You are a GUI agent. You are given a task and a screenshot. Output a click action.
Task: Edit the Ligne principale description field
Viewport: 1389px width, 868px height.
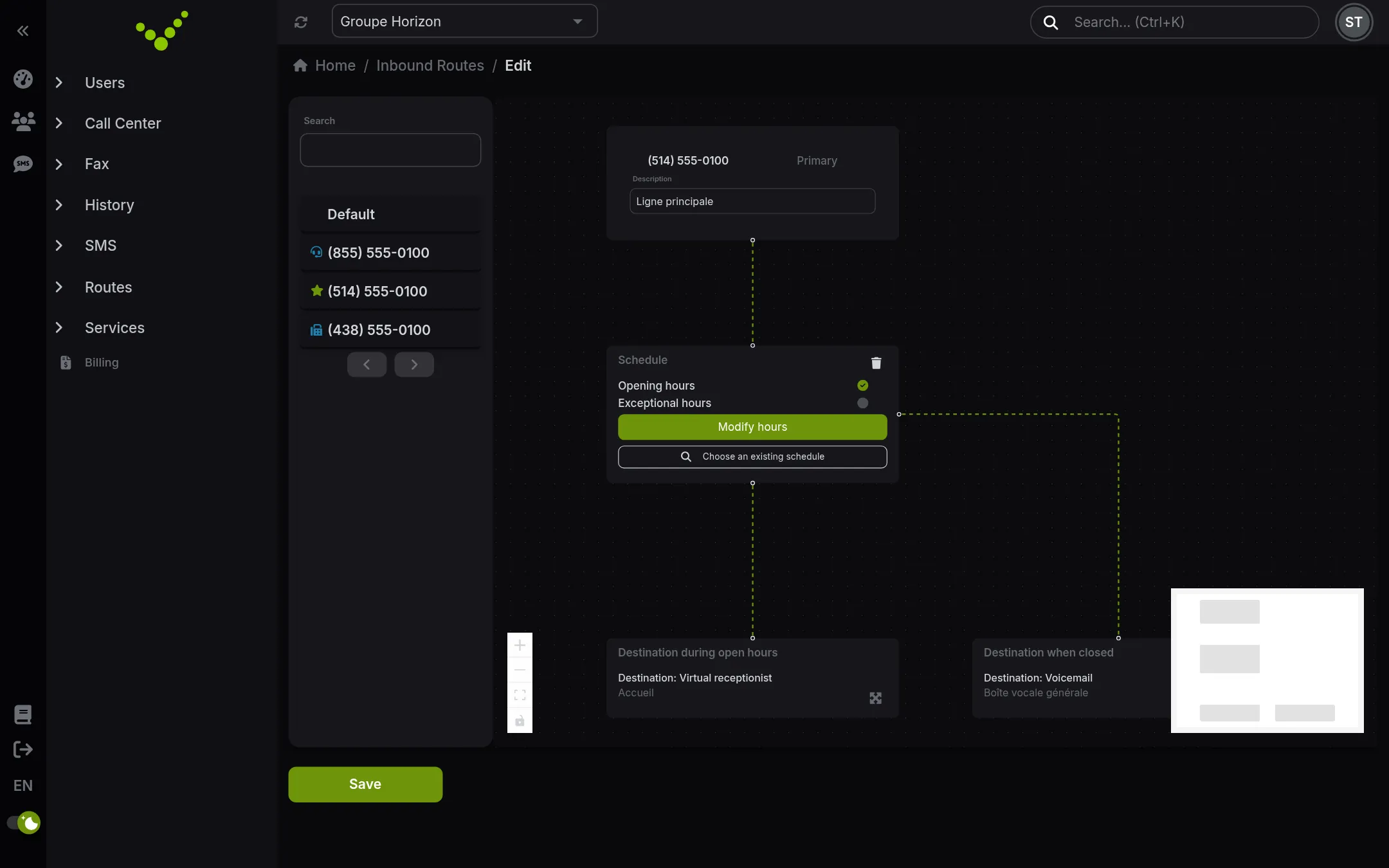(x=752, y=201)
